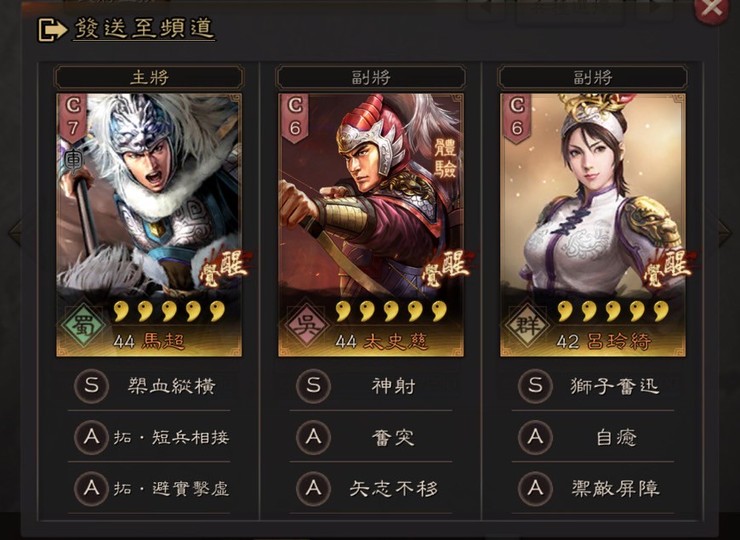740x540 pixels.
Task: Click the A-rank badge beside 自癒
Action: coord(535,438)
